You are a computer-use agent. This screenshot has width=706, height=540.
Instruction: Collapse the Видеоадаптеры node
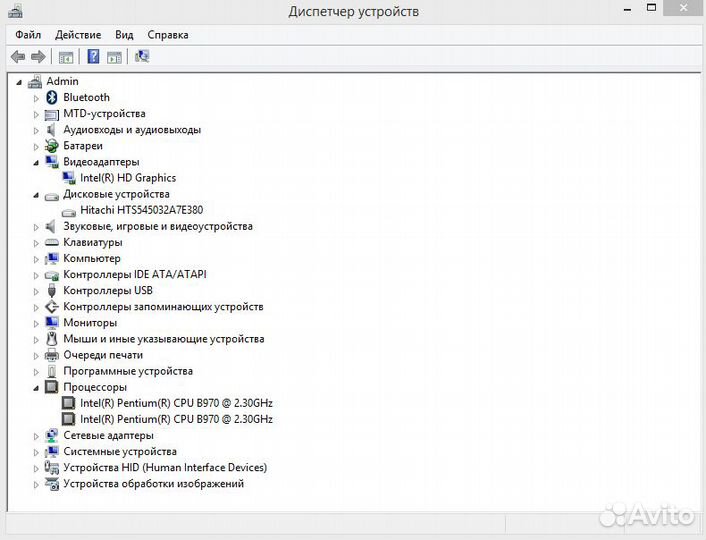pyautogui.click(x=36, y=163)
